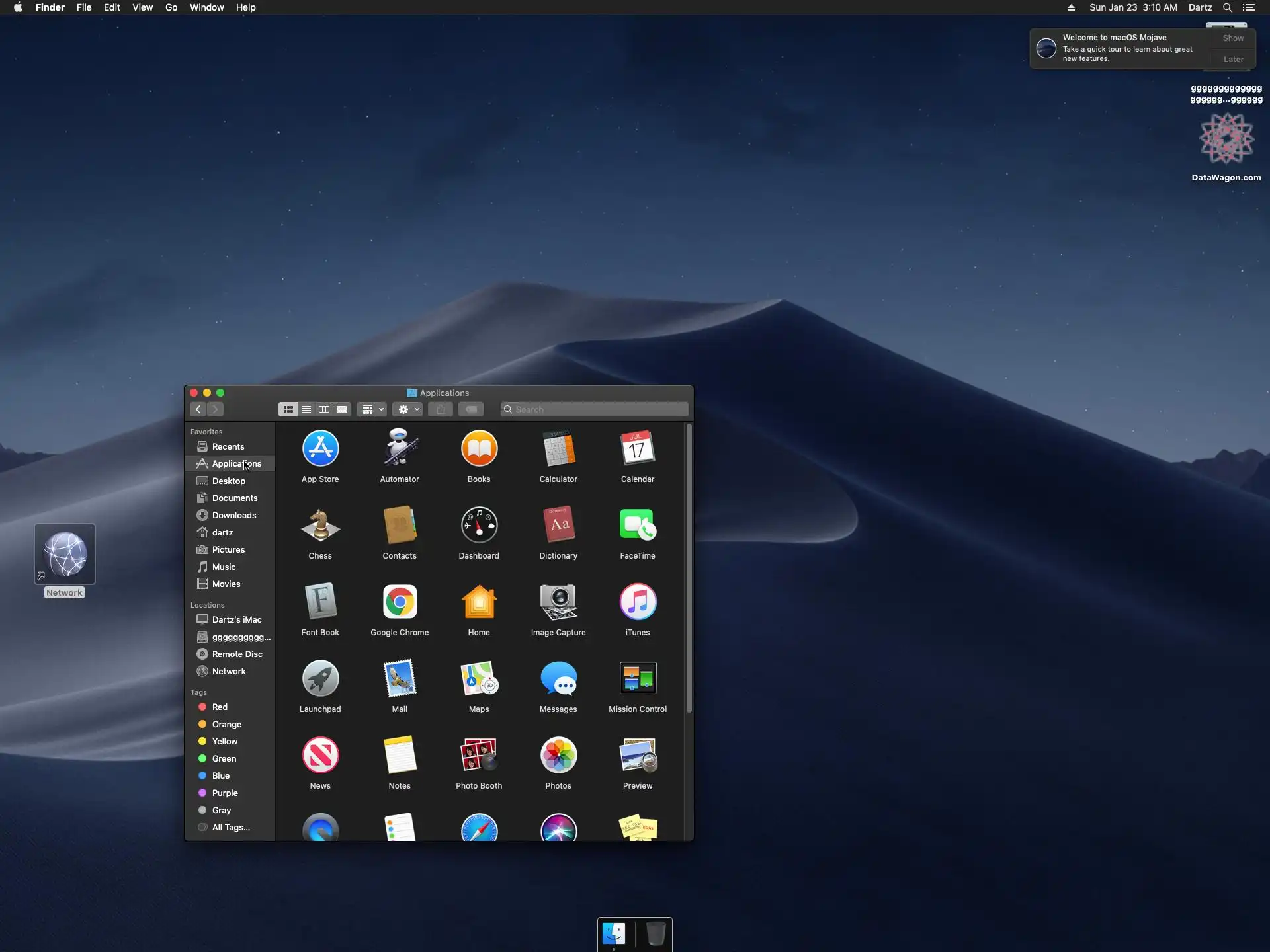Open the Go menu
The image size is (1270, 952).
[171, 7]
